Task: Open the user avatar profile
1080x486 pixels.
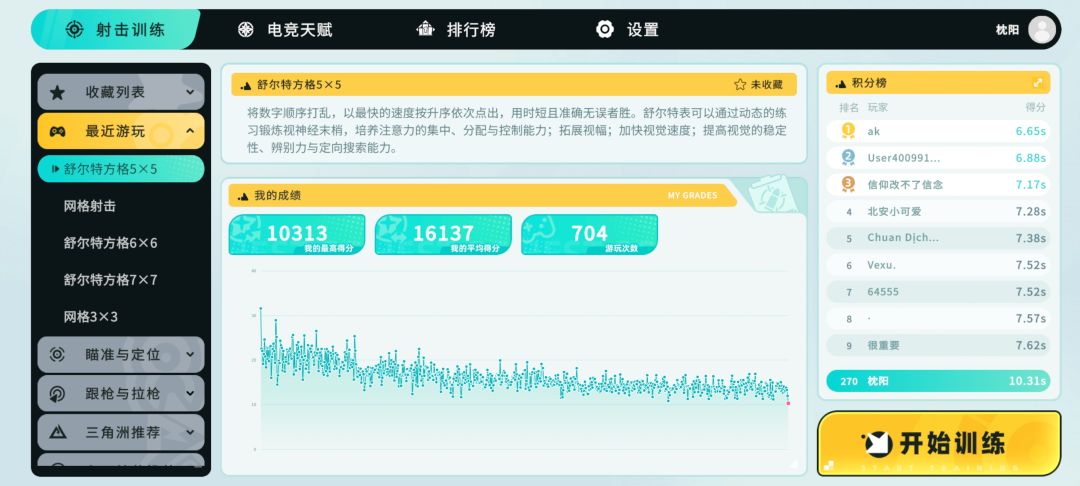Action: (1042, 30)
